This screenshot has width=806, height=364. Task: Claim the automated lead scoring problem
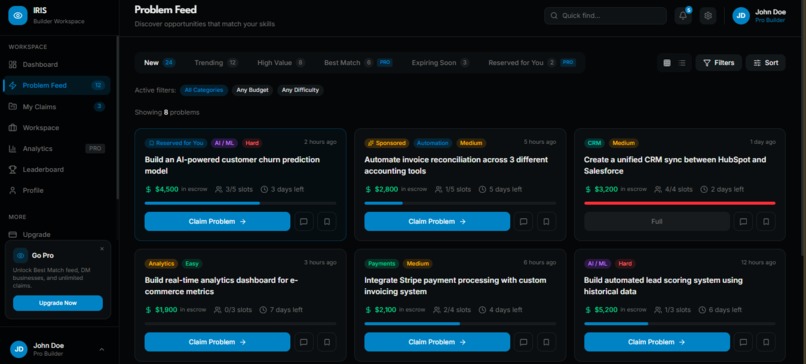point(657,342)
